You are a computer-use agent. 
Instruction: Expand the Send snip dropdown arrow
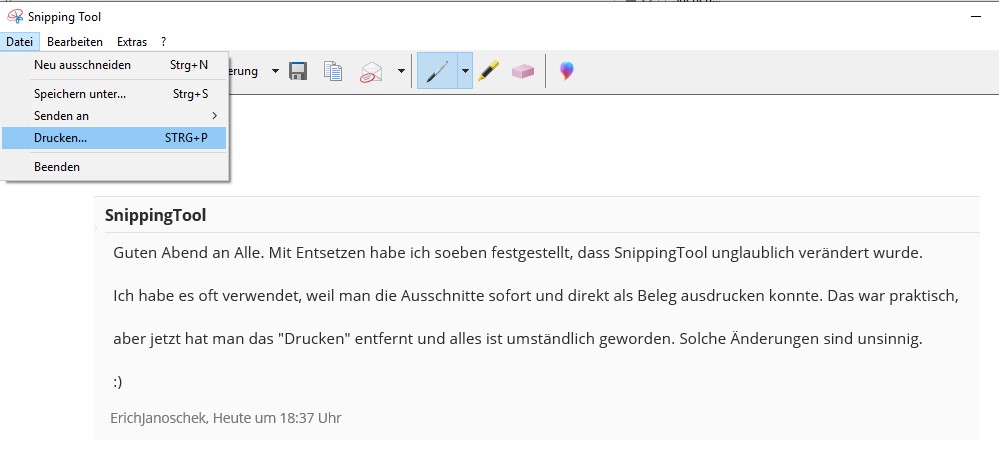pyautogui.click(x=401, y=71)
